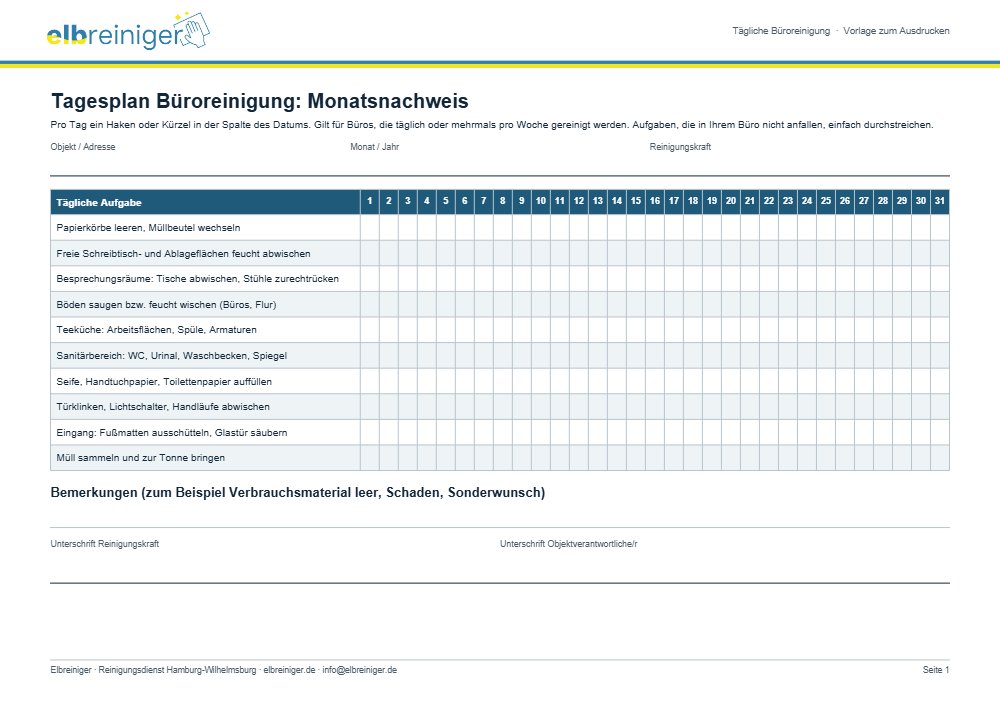
Task: Tick day 5 cell for Seife auffüllen row
Action: point(446,381)
